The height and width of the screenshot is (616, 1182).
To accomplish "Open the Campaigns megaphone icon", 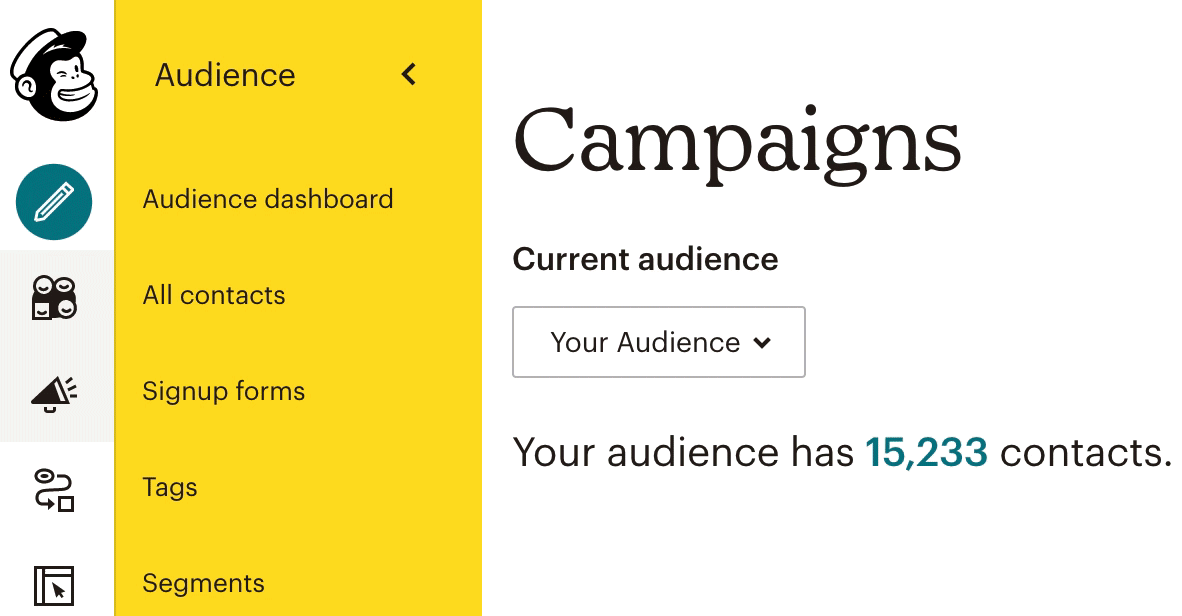I will pyautogui.click(x=54, y=393).
